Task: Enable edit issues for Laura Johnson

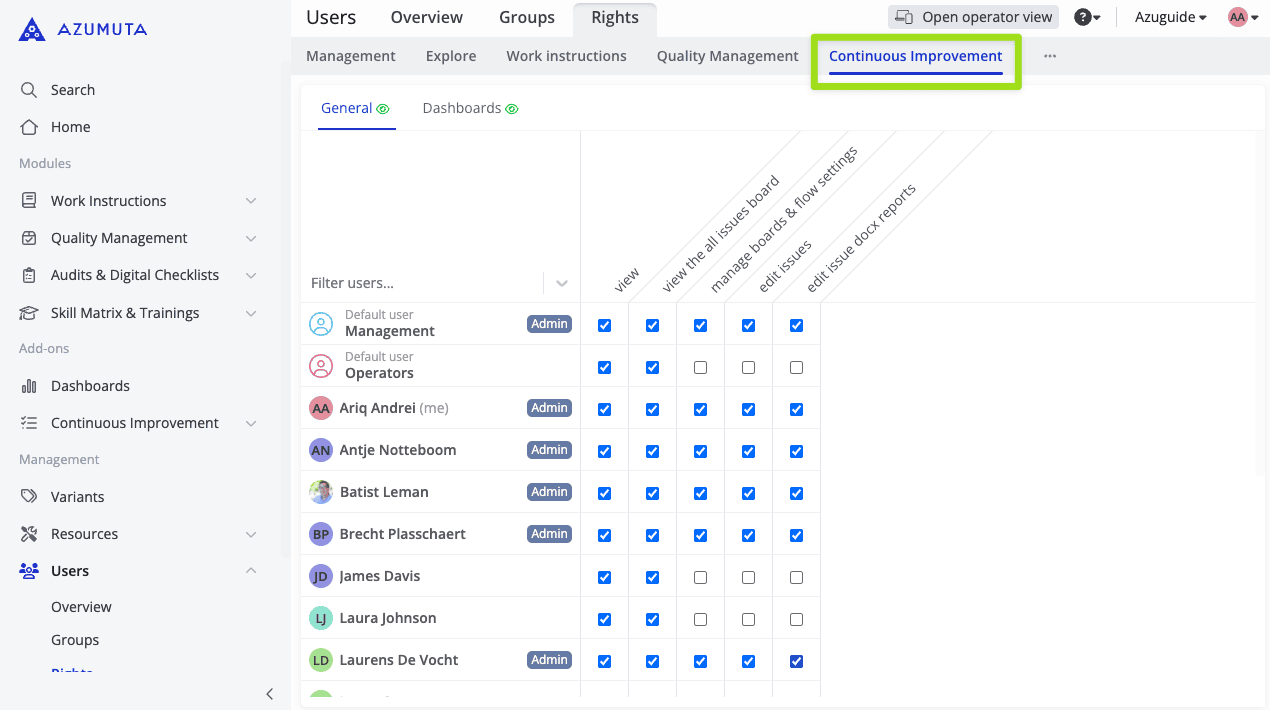Action: [748, 619]
